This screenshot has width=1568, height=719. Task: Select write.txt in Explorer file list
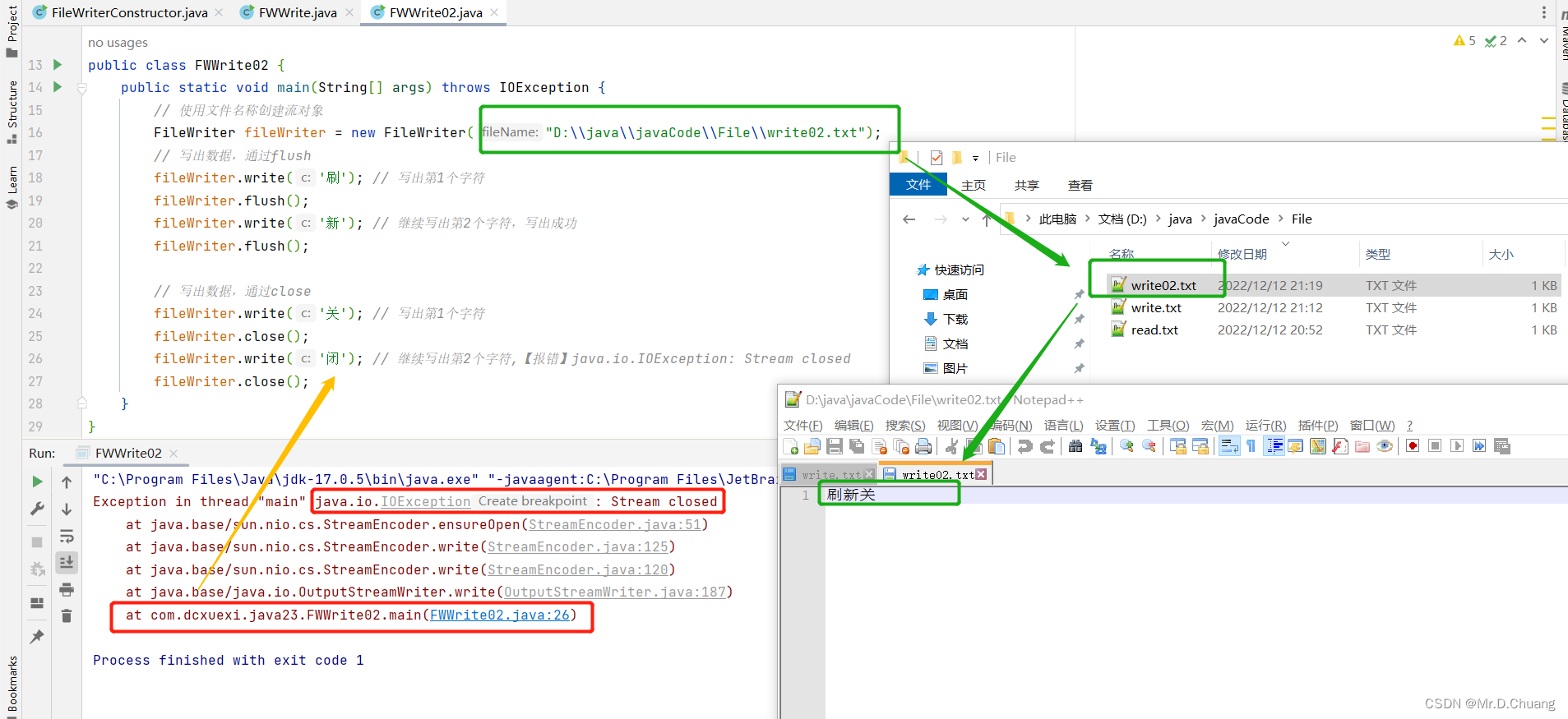[x=1156, y=307]
